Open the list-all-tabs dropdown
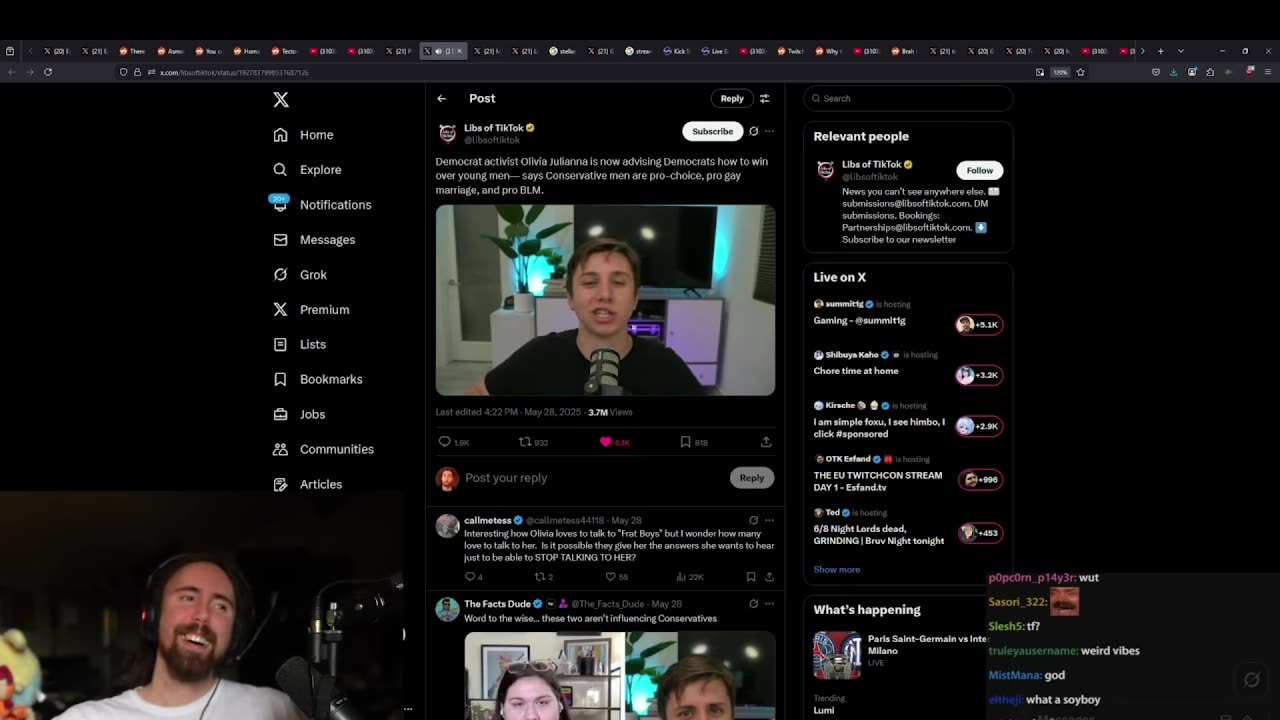 point(1180,51)
